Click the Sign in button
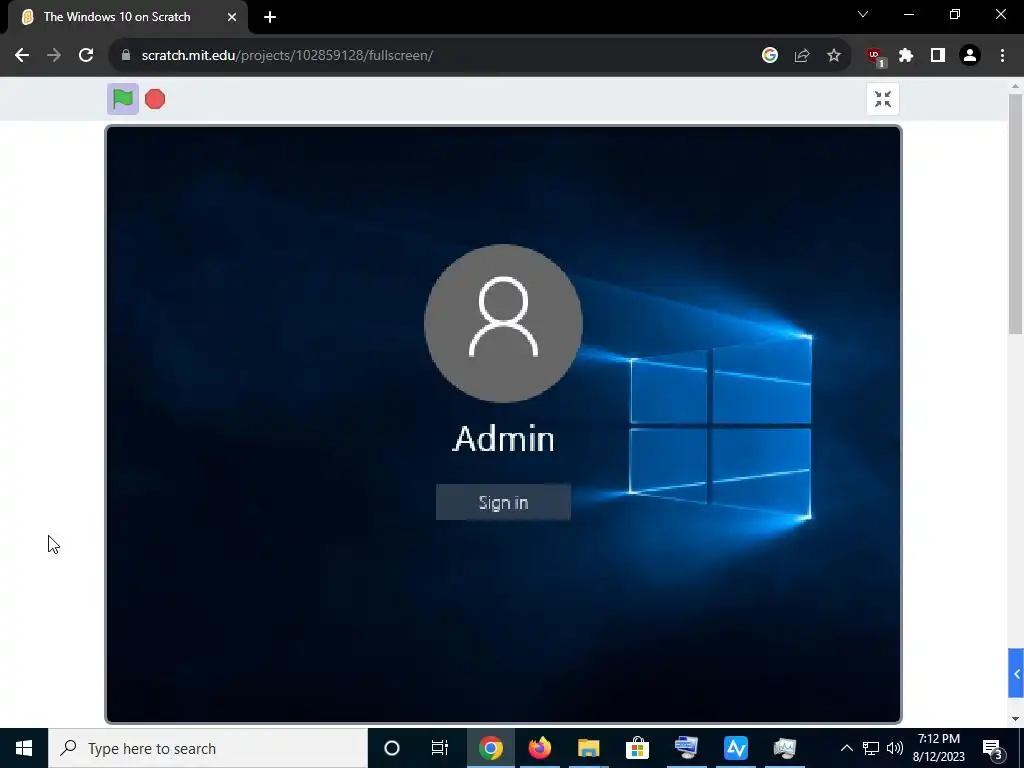 pyautogui.click(x=503, y=502)
